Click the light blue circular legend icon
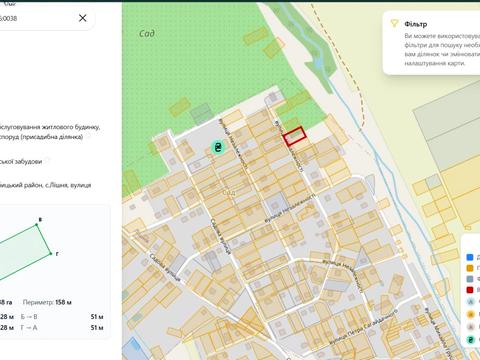Viewport: 480px width, 360px height. click(470, 301)
